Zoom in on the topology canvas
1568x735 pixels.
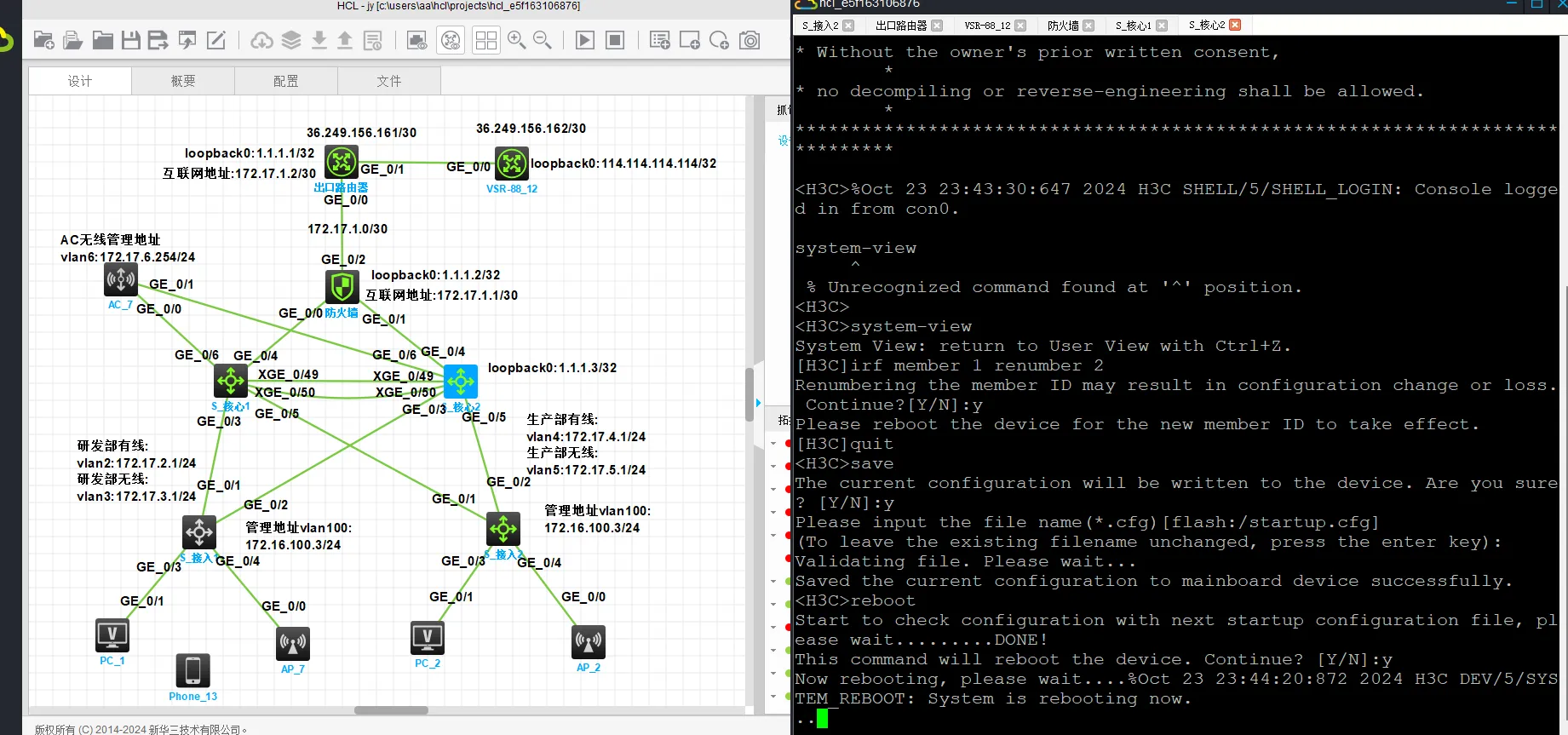pos(516,40)
